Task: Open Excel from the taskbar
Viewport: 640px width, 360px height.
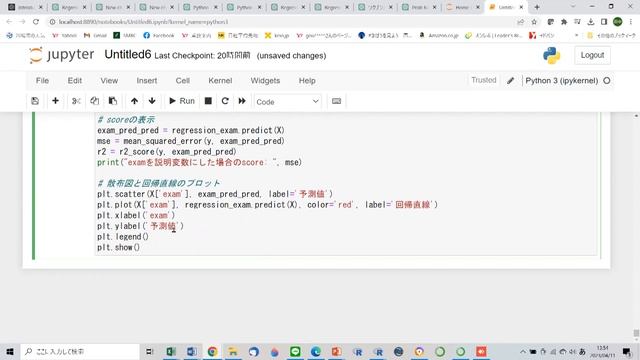Action: tap(171, 351)
